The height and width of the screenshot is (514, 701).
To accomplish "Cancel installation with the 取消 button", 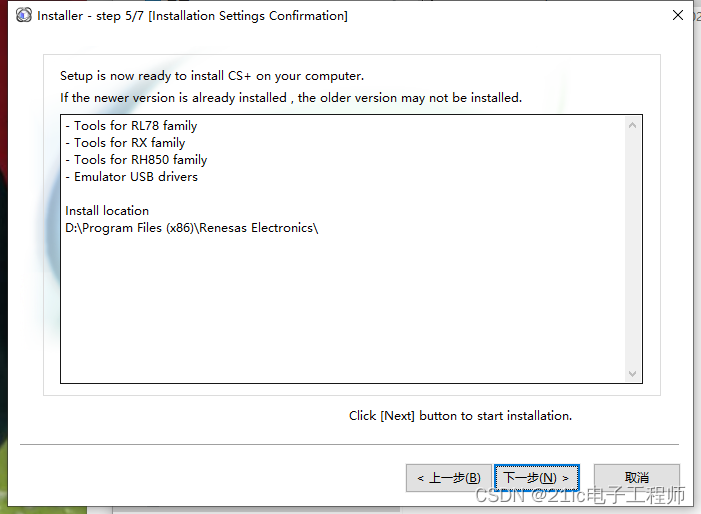I will click(x=637, y=478).
